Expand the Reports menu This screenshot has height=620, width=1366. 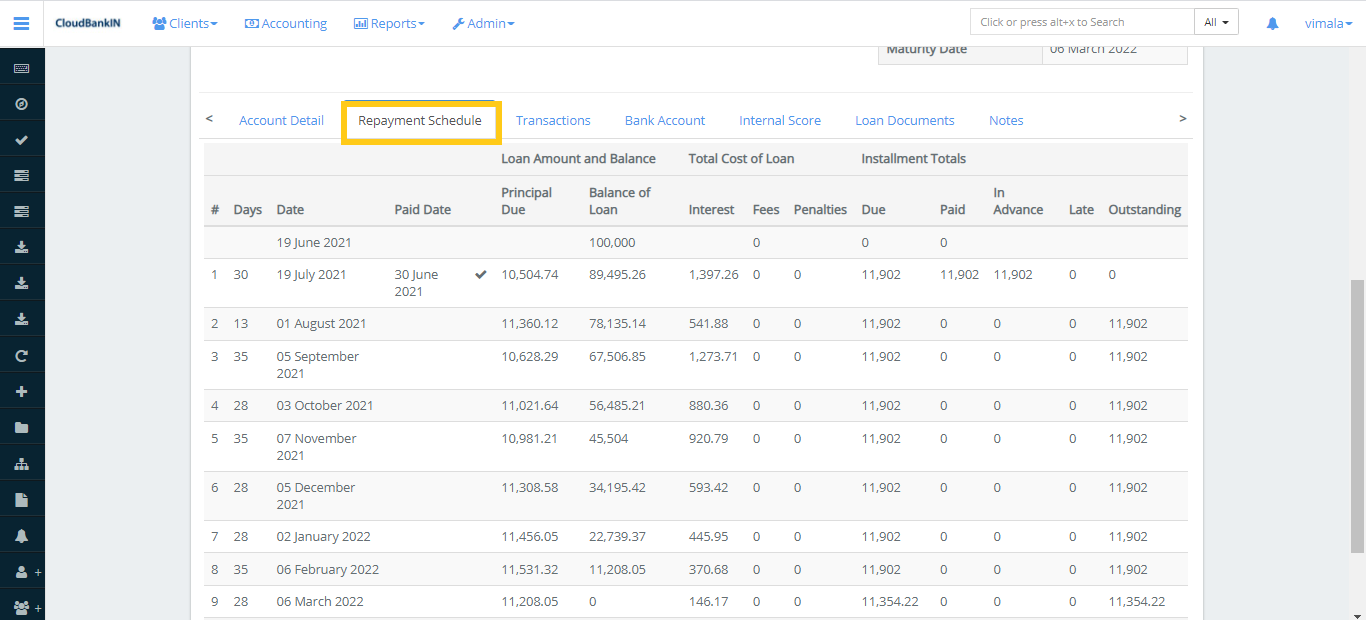389,22
